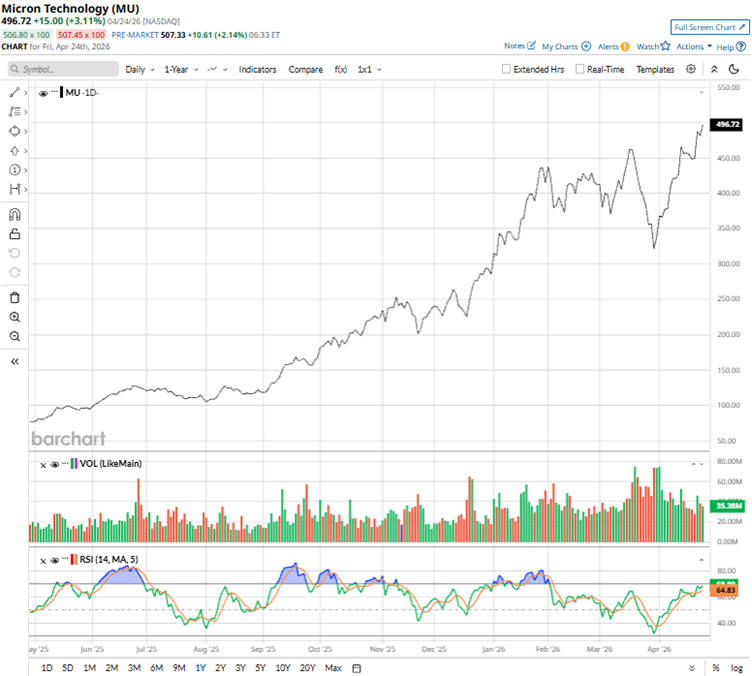Select the numbered annotation tool

click(14, 170)
